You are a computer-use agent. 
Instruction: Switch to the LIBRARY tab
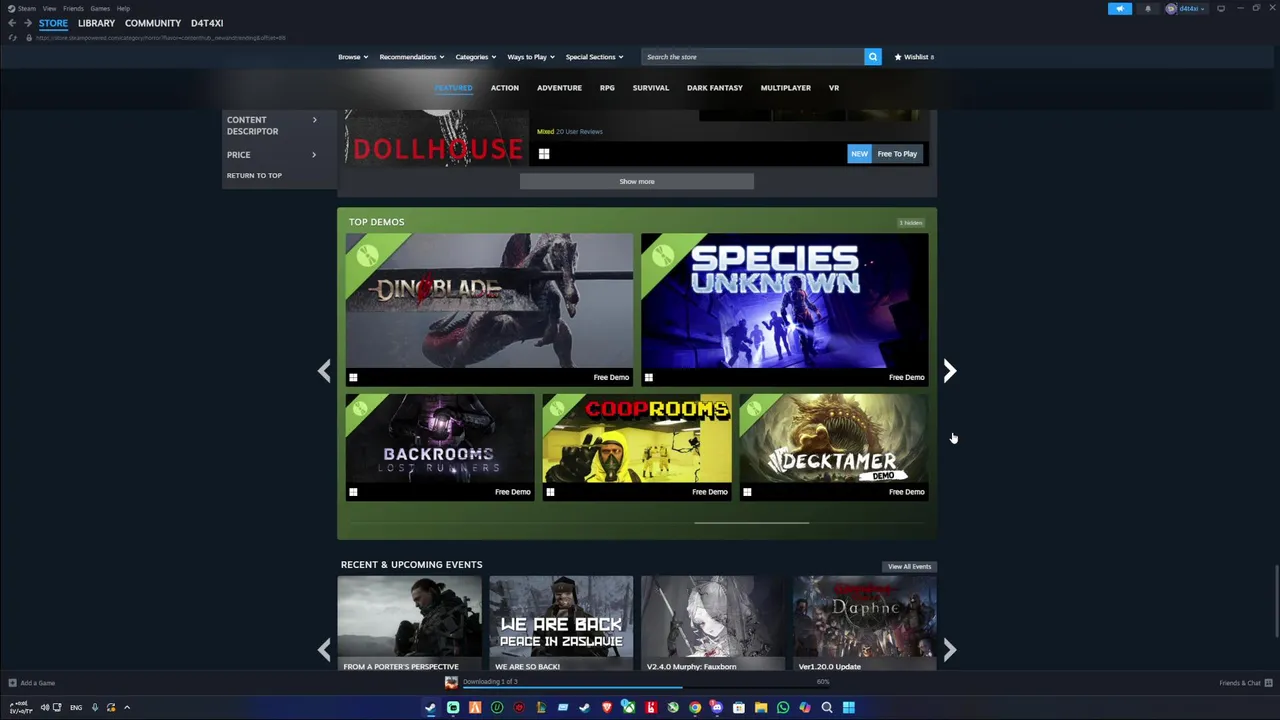[96, 23]
